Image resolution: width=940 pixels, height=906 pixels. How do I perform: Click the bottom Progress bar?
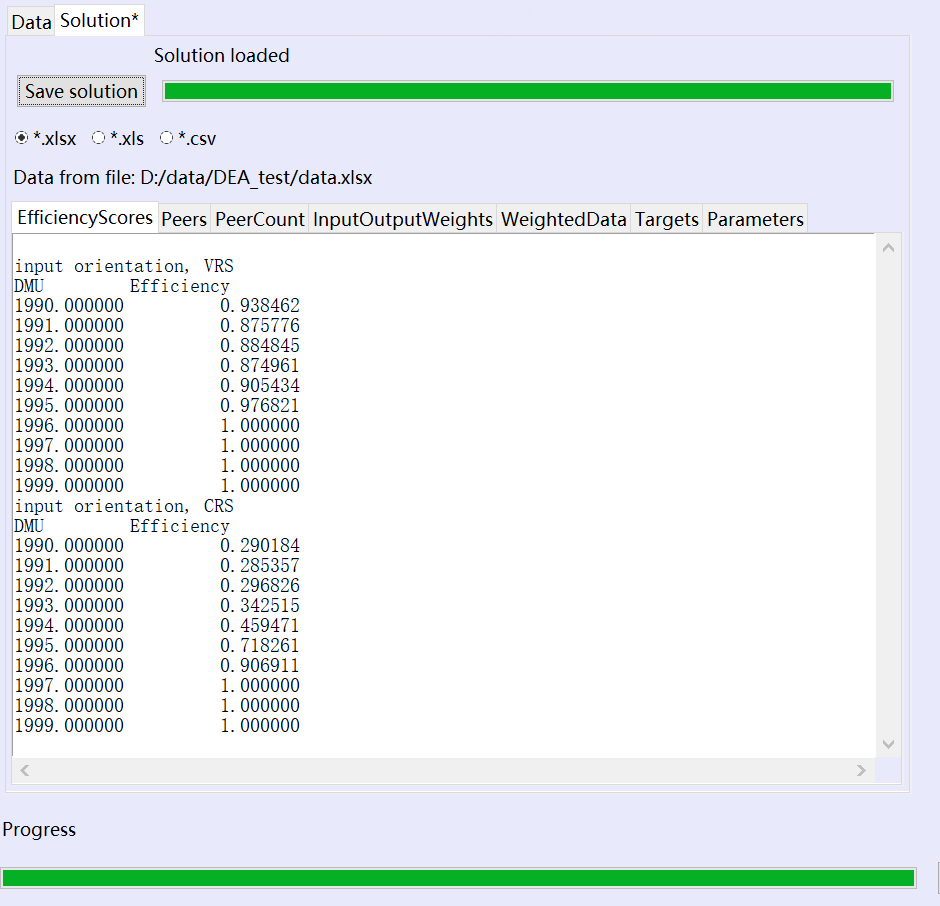[459, 878]
